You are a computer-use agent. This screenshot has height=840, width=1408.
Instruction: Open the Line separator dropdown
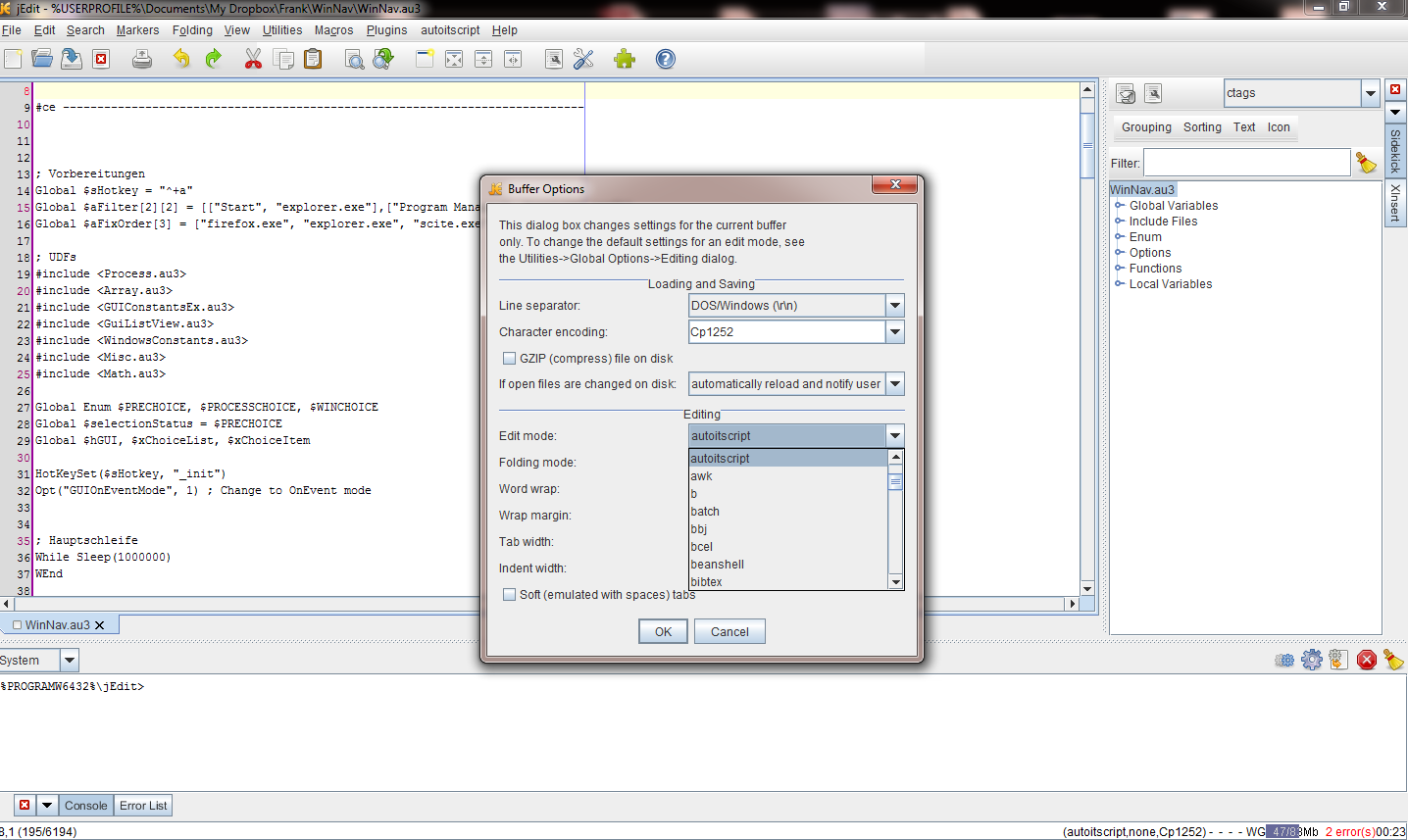(x=894, y=306)
